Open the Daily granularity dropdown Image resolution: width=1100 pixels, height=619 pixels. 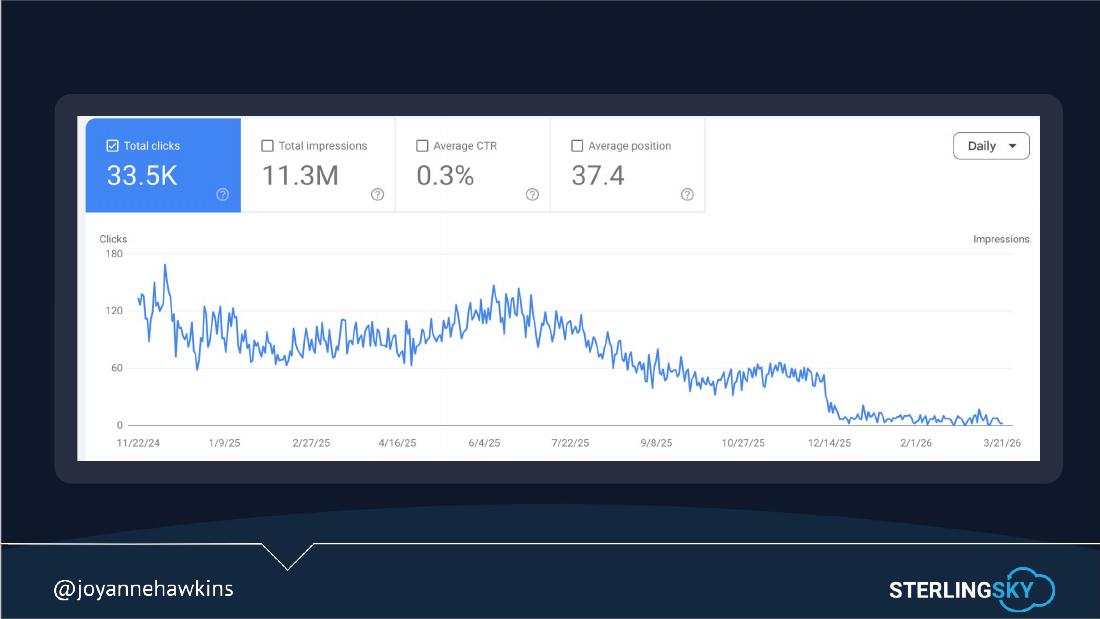coord(991,146)
